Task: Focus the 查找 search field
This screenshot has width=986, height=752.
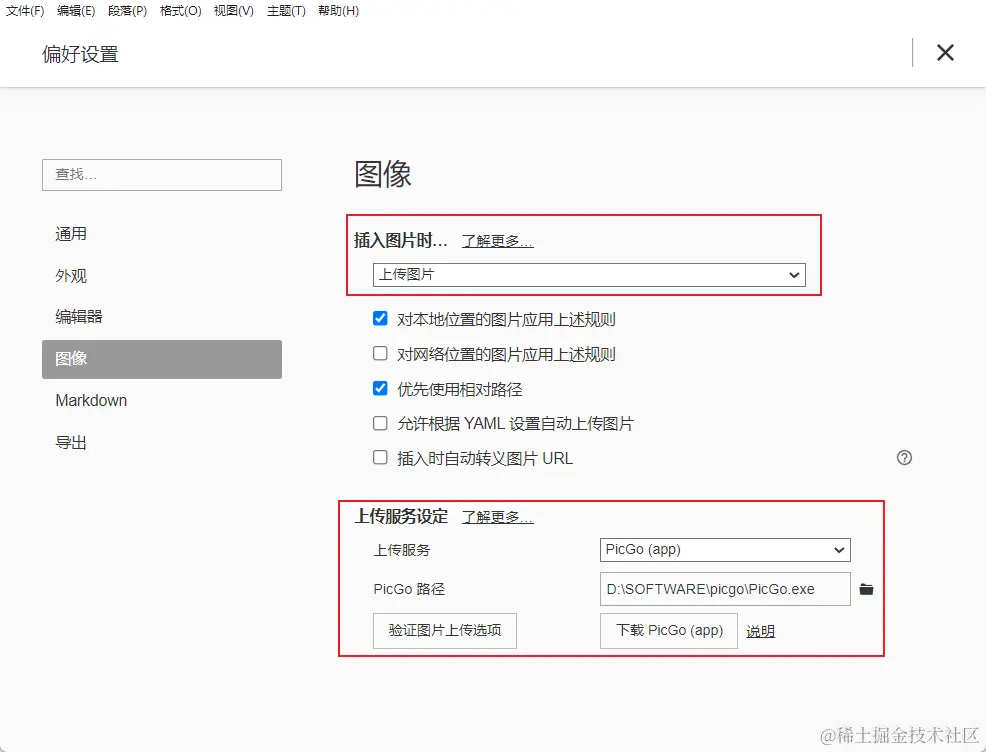Action: click(162, 175)
